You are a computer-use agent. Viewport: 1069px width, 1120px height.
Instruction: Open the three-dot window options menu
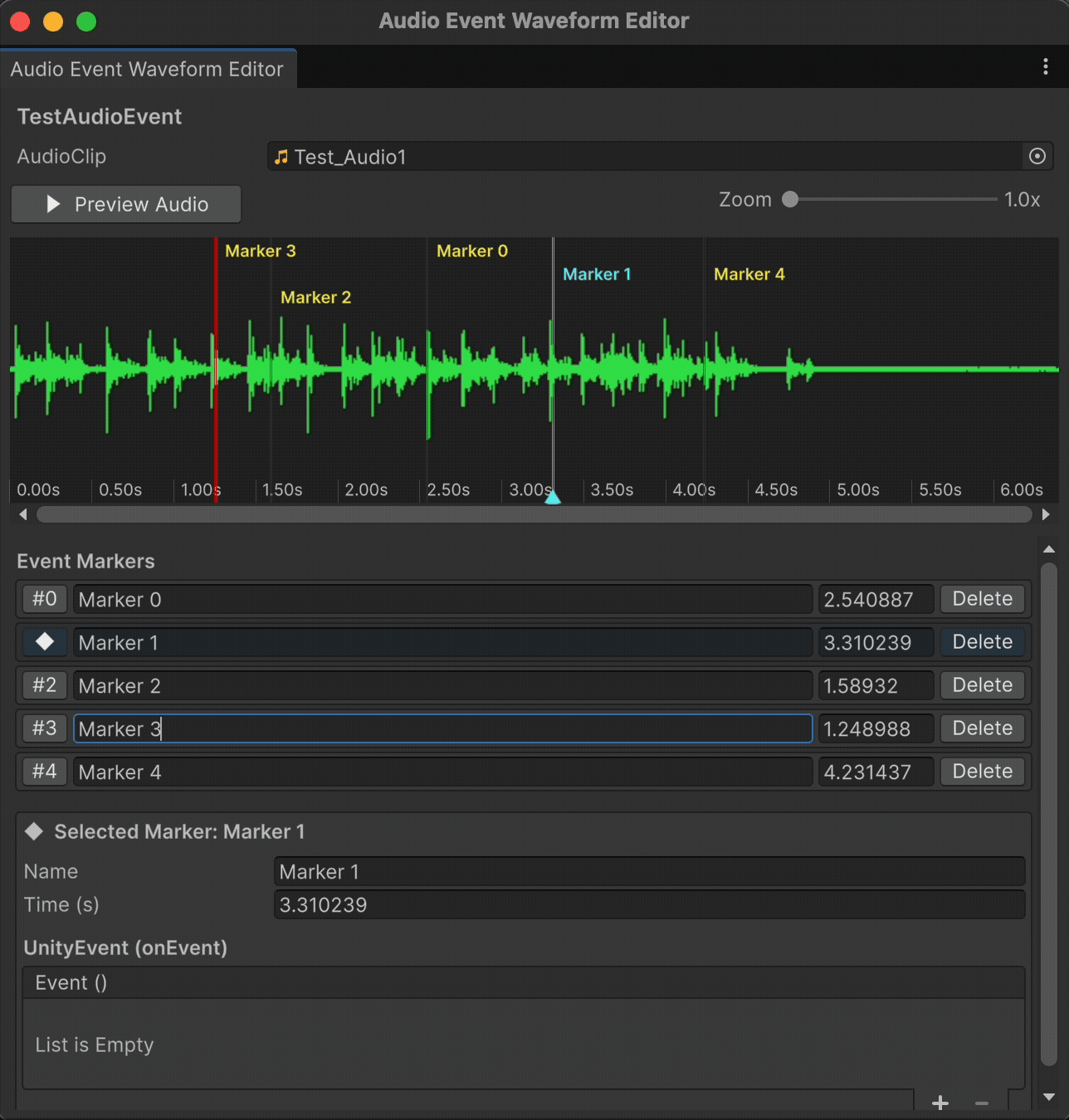[x=1045, y=67]
